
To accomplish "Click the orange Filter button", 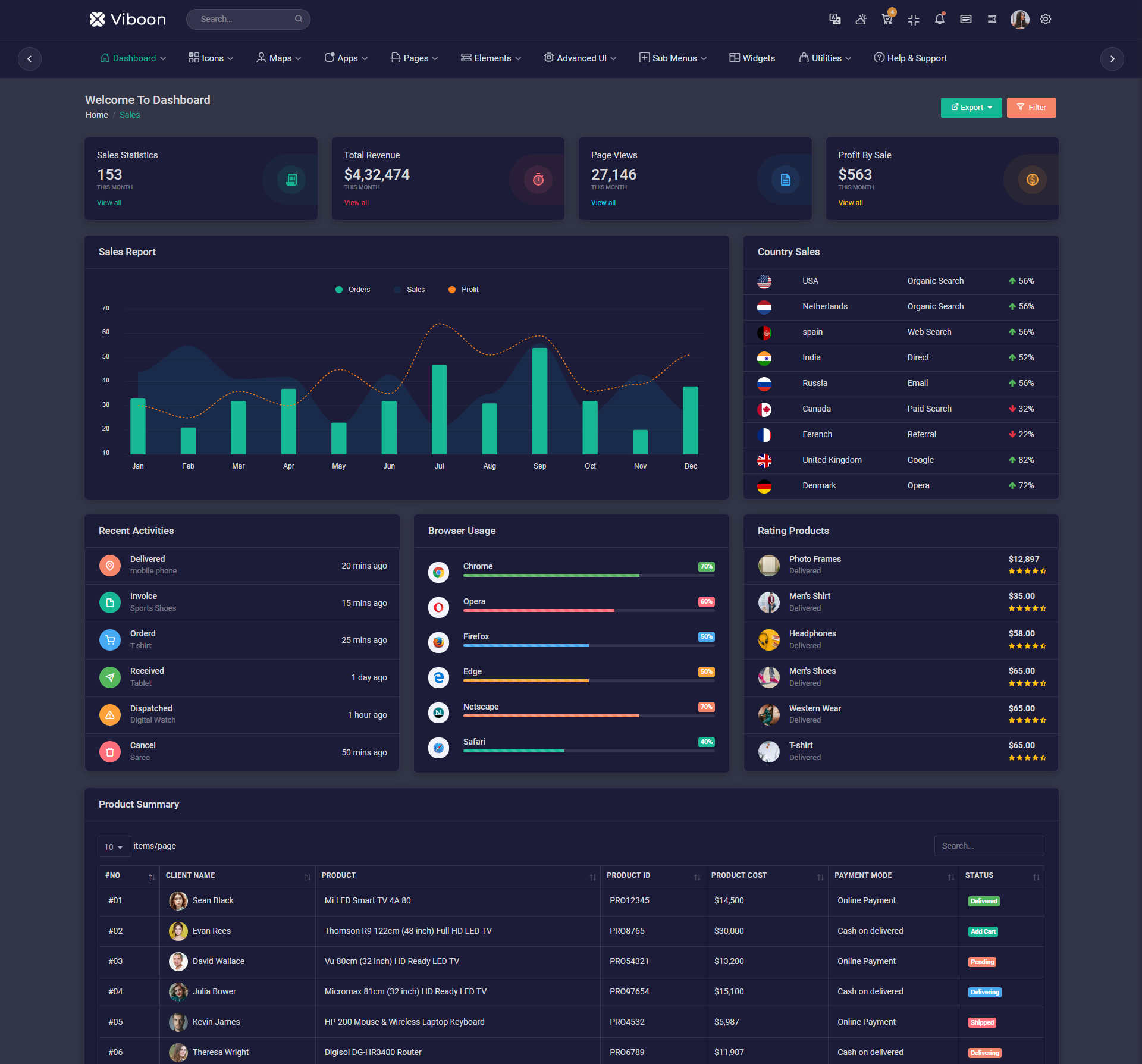I will point(1031,108).
